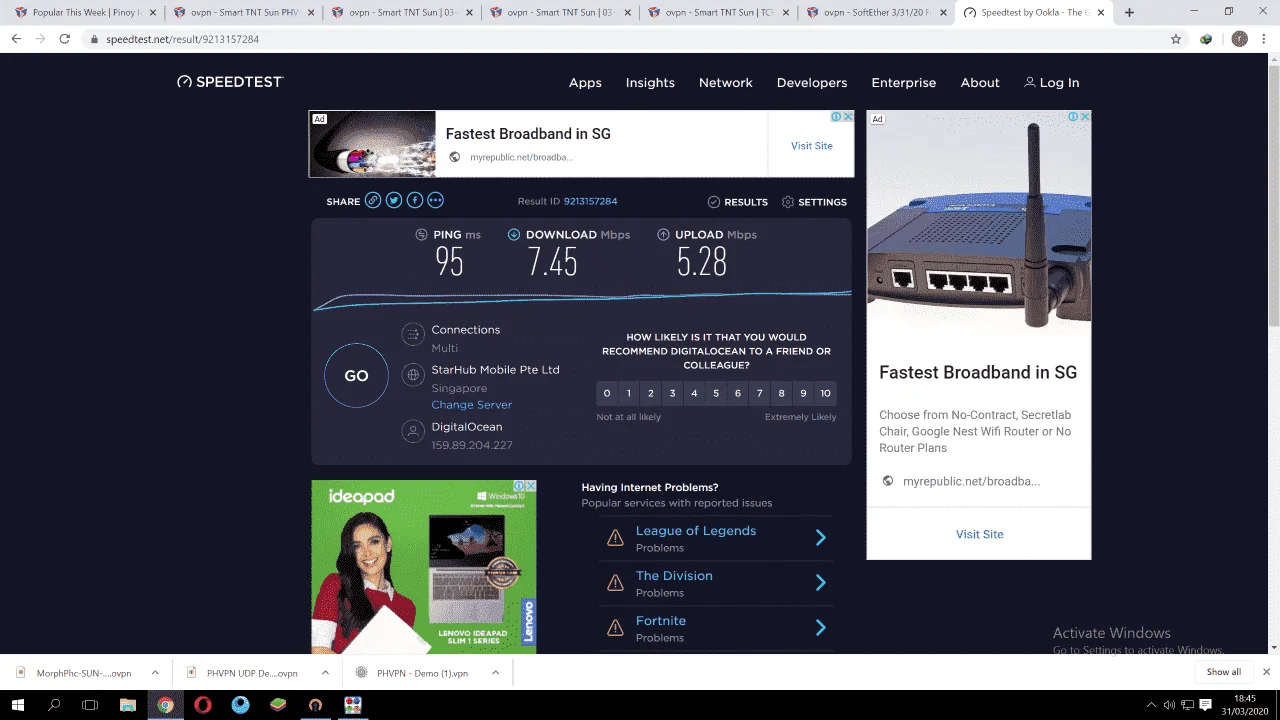Bookmark this page with the star icon
Image resolution: width=1280 pixels, height=720 pixels.
pyautogui.click(x=1176, y=39)
